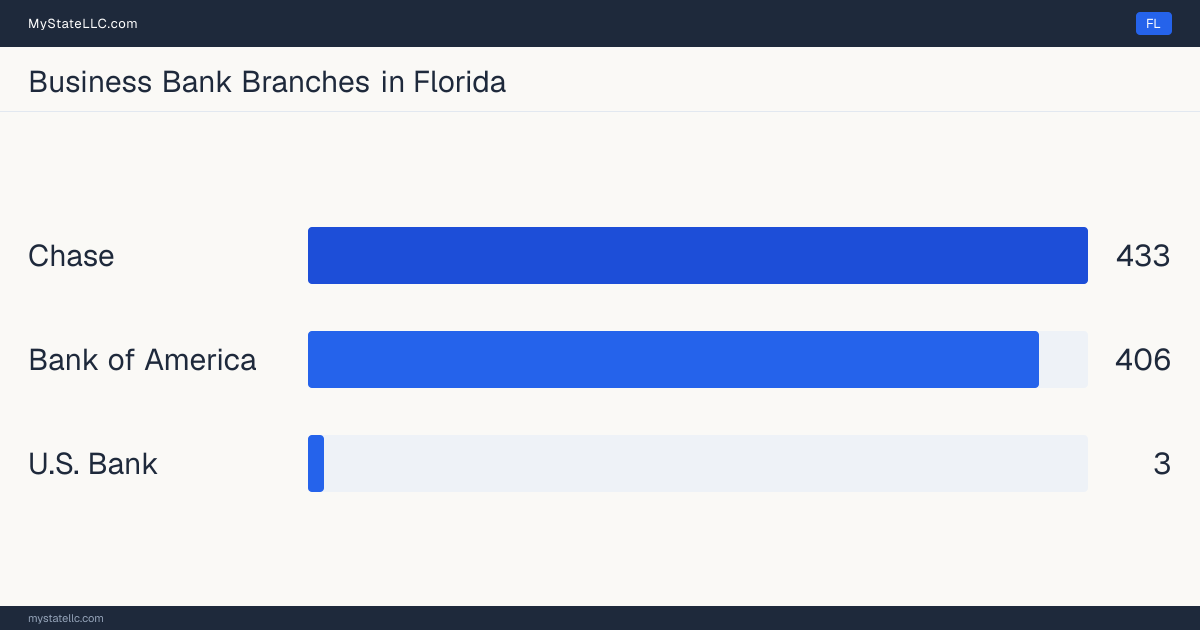Click the Bank of America label
This screenshot has width=1200, height=630.
coord(142,360)
